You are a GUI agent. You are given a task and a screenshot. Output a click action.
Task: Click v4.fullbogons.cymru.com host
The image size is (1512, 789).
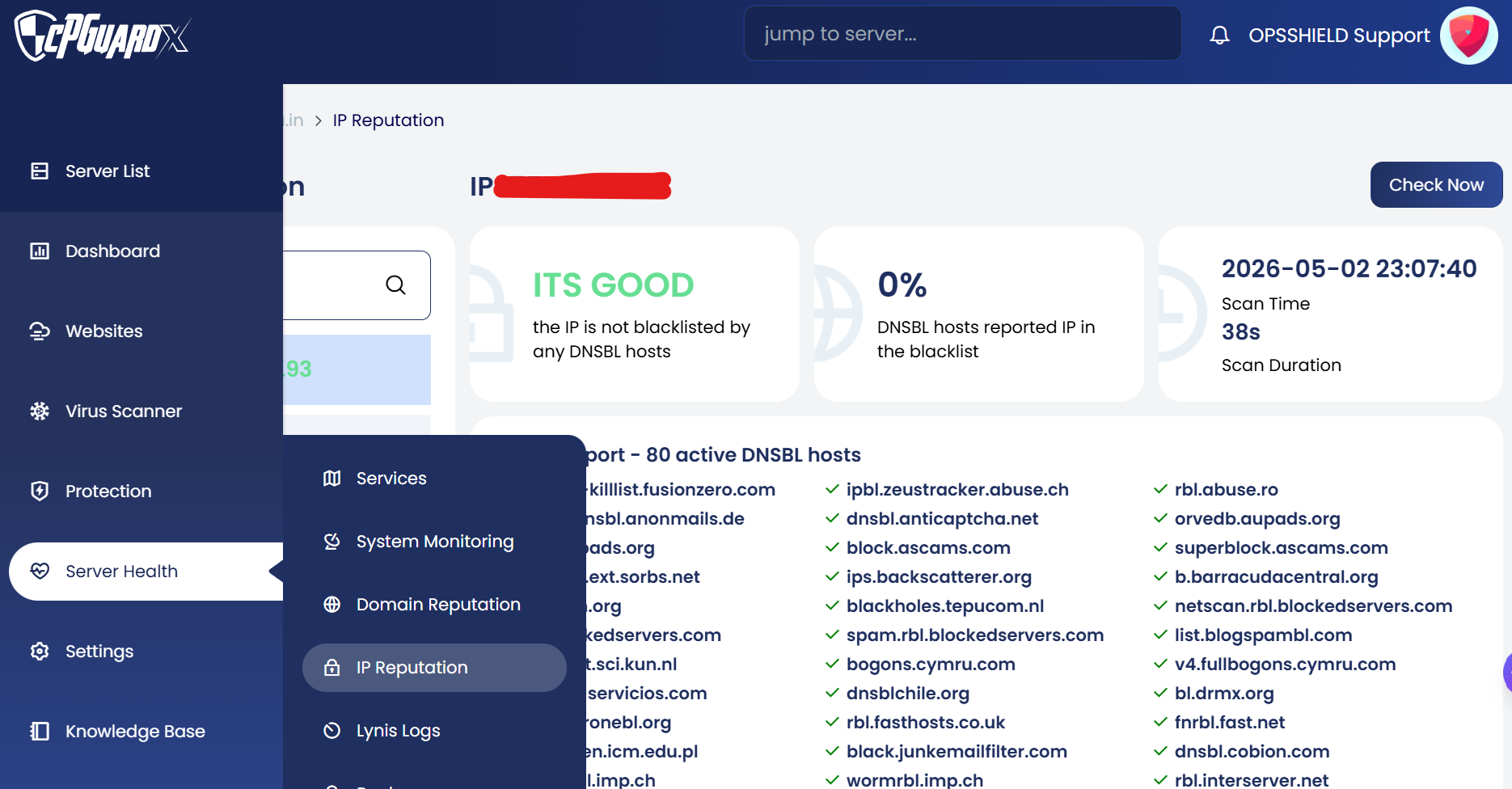click(1285, 664)
